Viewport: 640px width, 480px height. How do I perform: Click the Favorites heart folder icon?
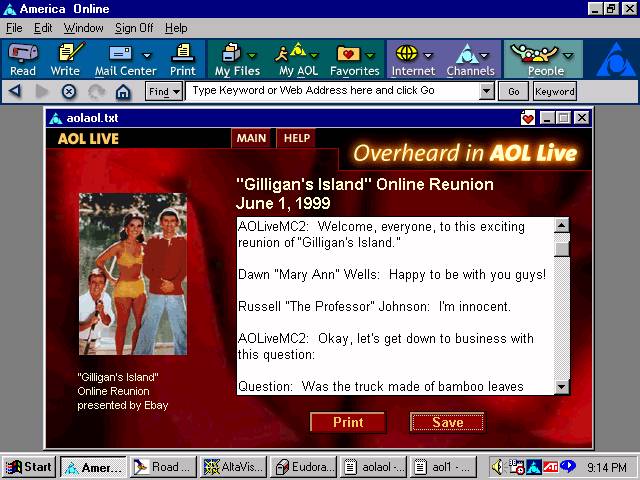(x=348, y=54)
